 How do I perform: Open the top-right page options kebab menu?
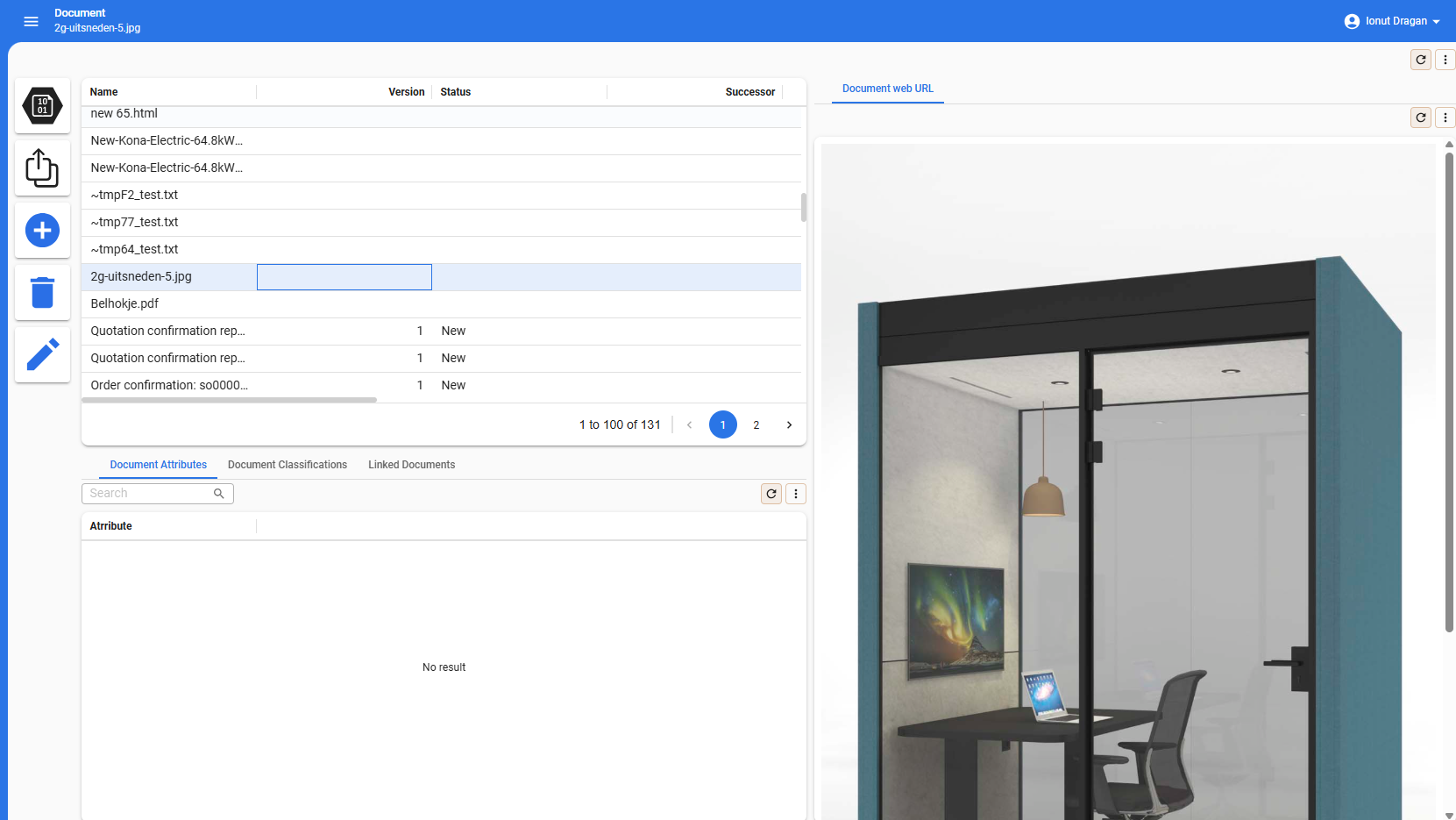(x=1445, y=60)
